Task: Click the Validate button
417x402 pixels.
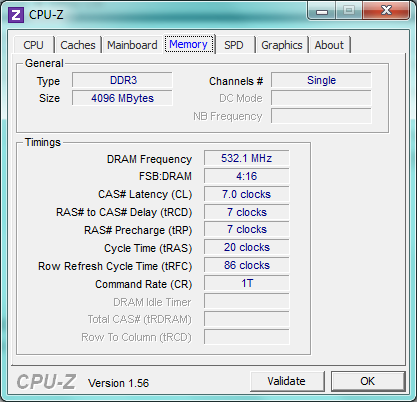Action: click(x=287, y=381)
